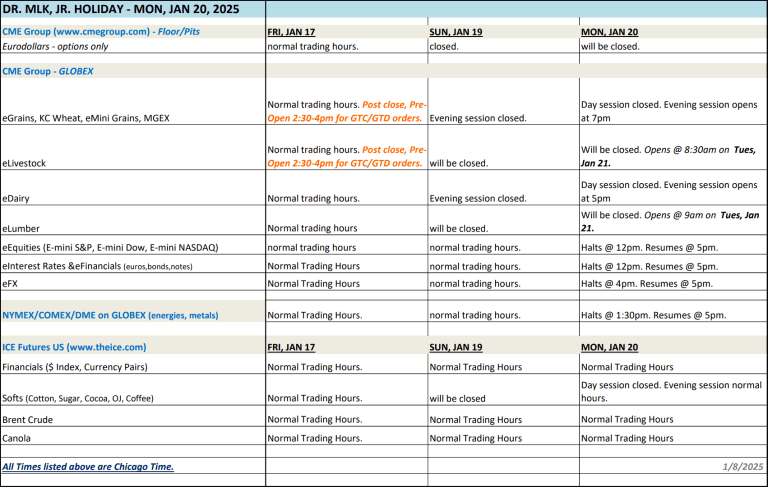Click the FRI, JAN 17 header in ICE Futures row
Viewport: 768px width, 487px height.
(291, 347)
